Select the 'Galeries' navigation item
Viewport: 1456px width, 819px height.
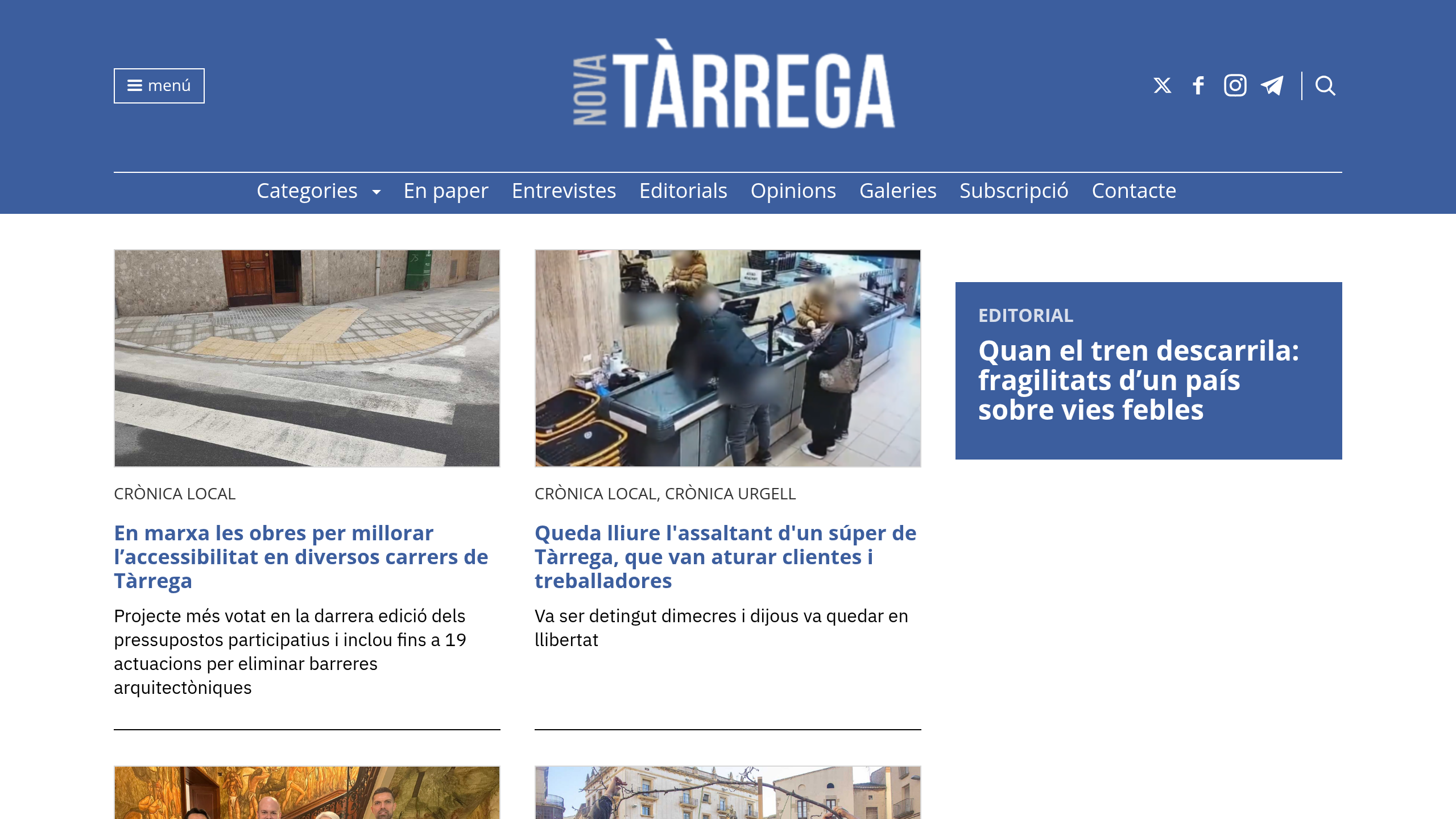[x=897, y=191]
